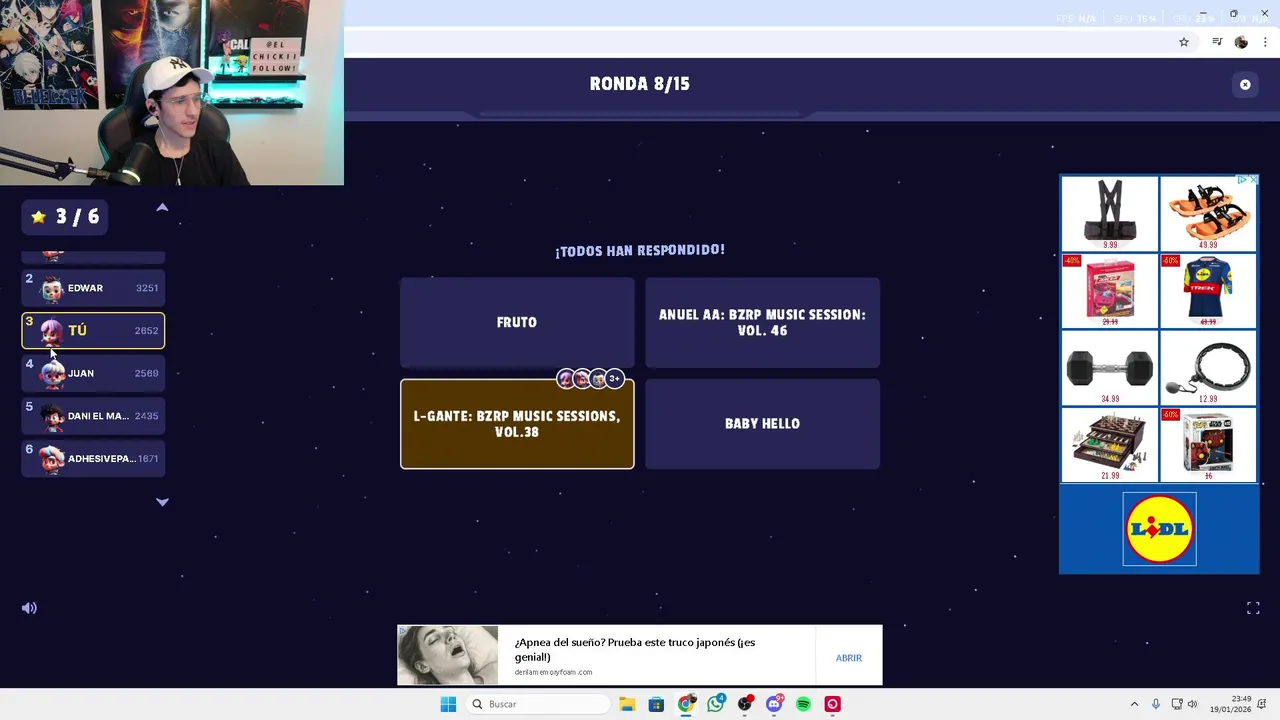Open the sleep apnea ad thumbnail image
1280x720 pixels.
[x=448, y=655]
